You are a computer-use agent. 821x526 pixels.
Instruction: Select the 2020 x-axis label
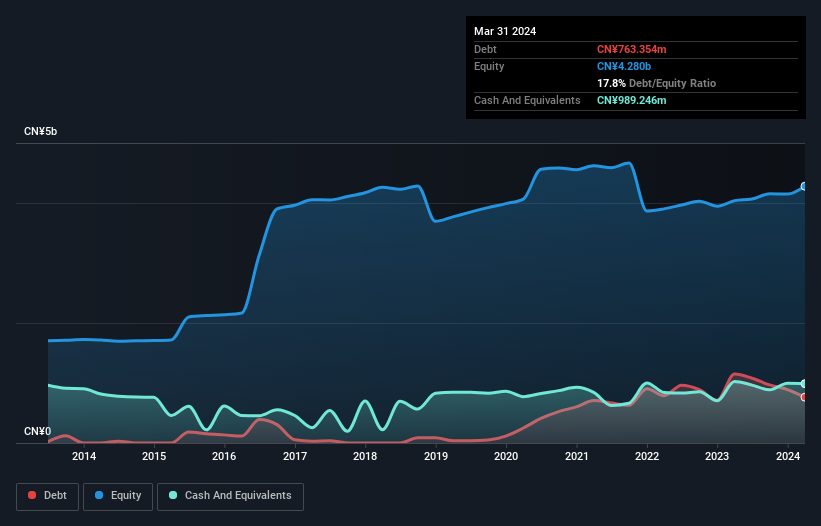pos(506,457)
